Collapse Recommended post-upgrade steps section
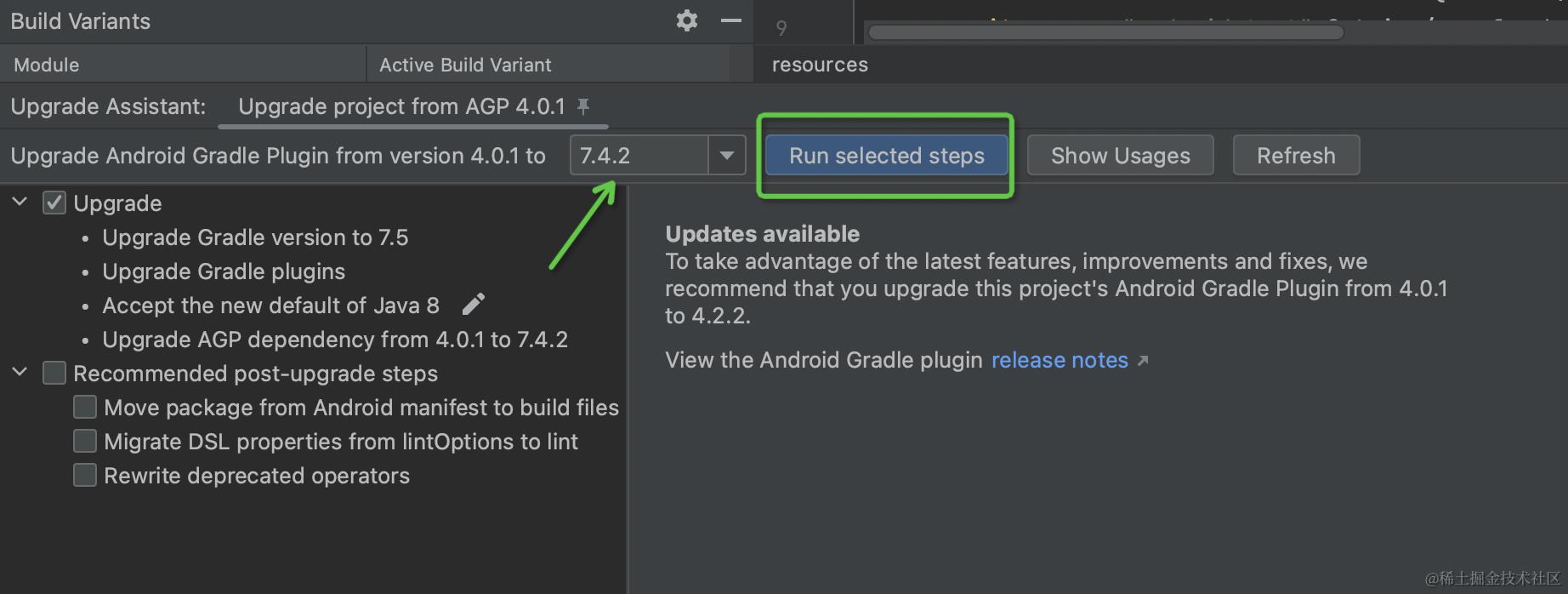Screen dimensions: 1568x594 pyautogui.click(x=20, y=373)
